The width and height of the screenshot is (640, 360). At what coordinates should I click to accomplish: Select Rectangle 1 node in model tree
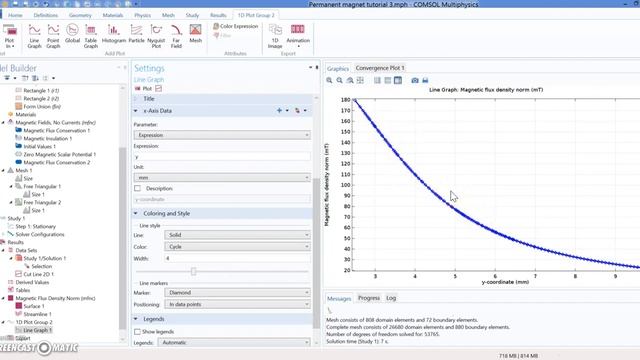coord(41,91)
